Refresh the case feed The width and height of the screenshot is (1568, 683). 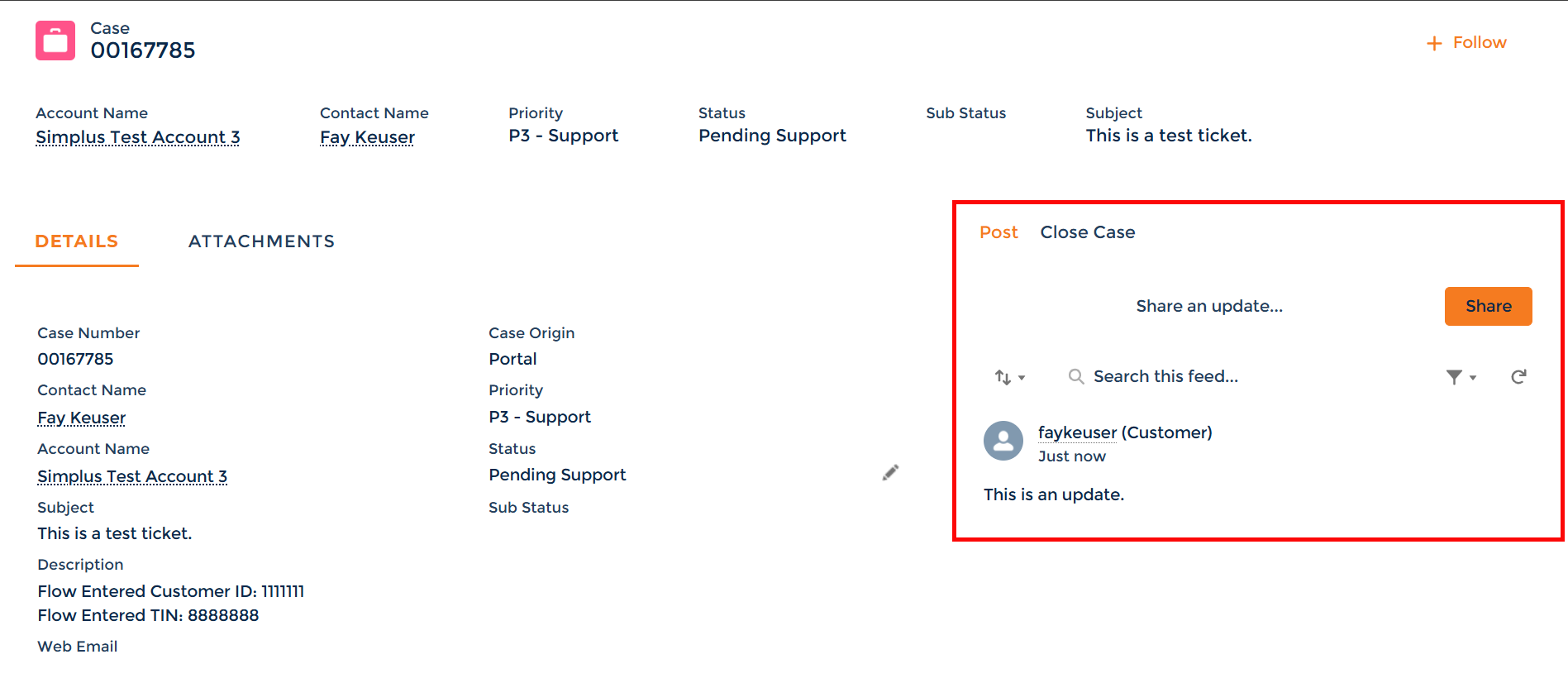coord(1518,377)
